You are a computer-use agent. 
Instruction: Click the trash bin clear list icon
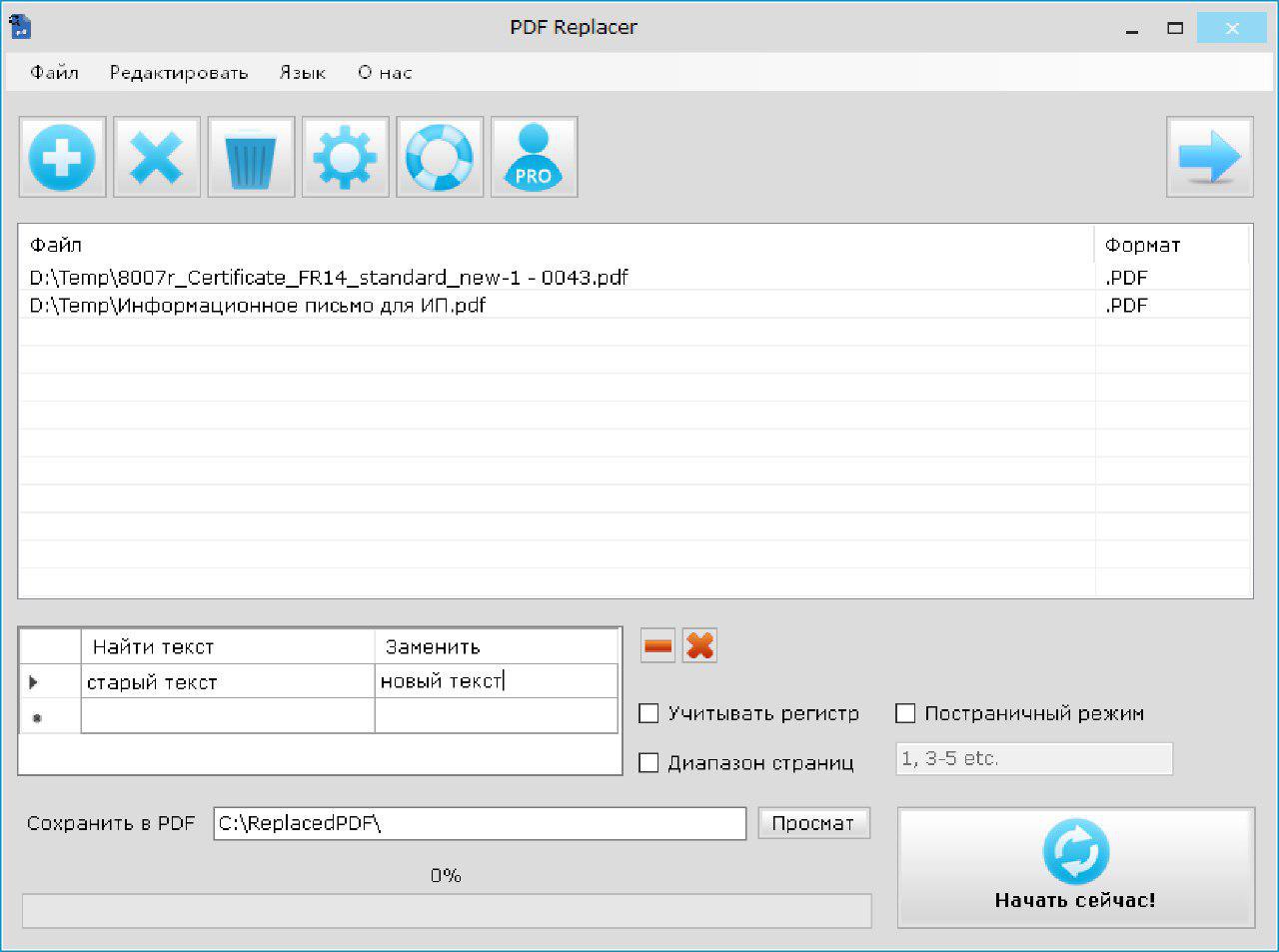(x=251, y=157)
